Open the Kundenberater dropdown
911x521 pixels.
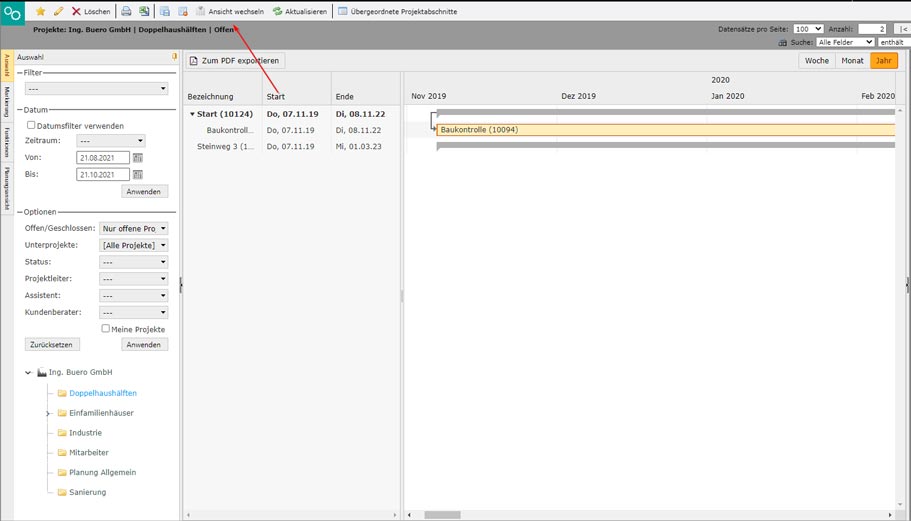point(134,312)
